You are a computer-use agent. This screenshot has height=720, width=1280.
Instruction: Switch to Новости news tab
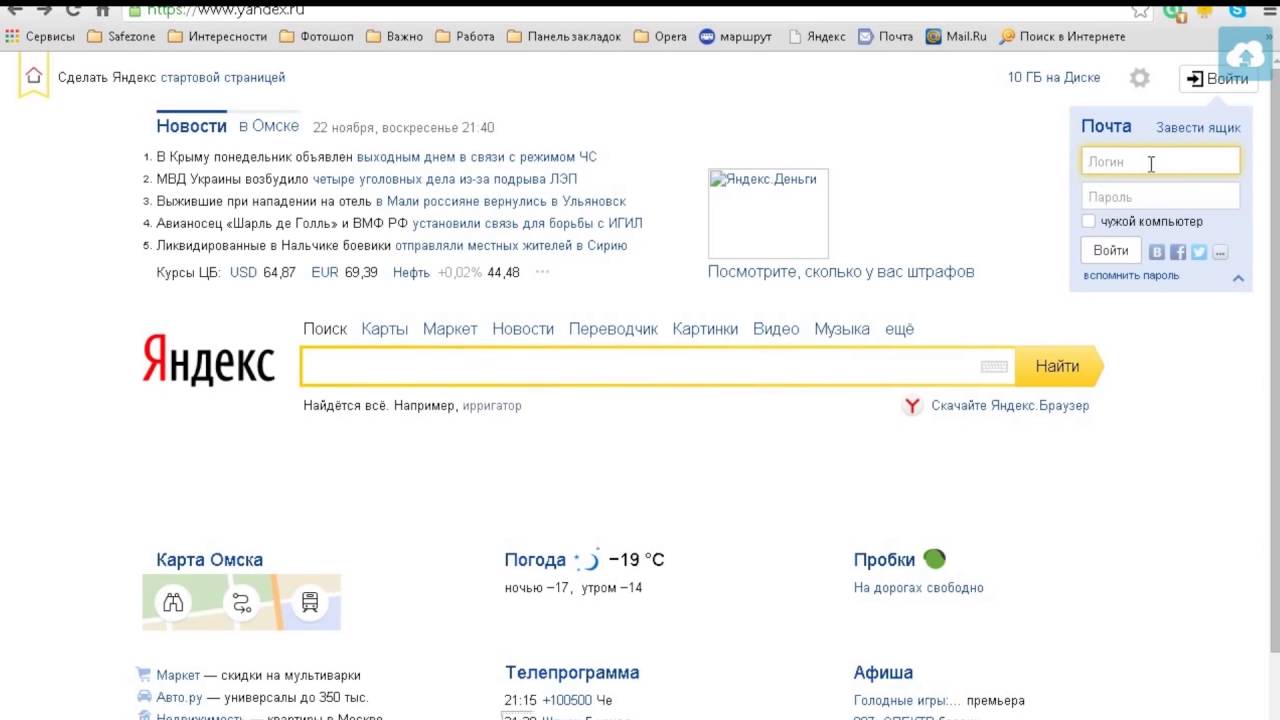tap(191, 126)
